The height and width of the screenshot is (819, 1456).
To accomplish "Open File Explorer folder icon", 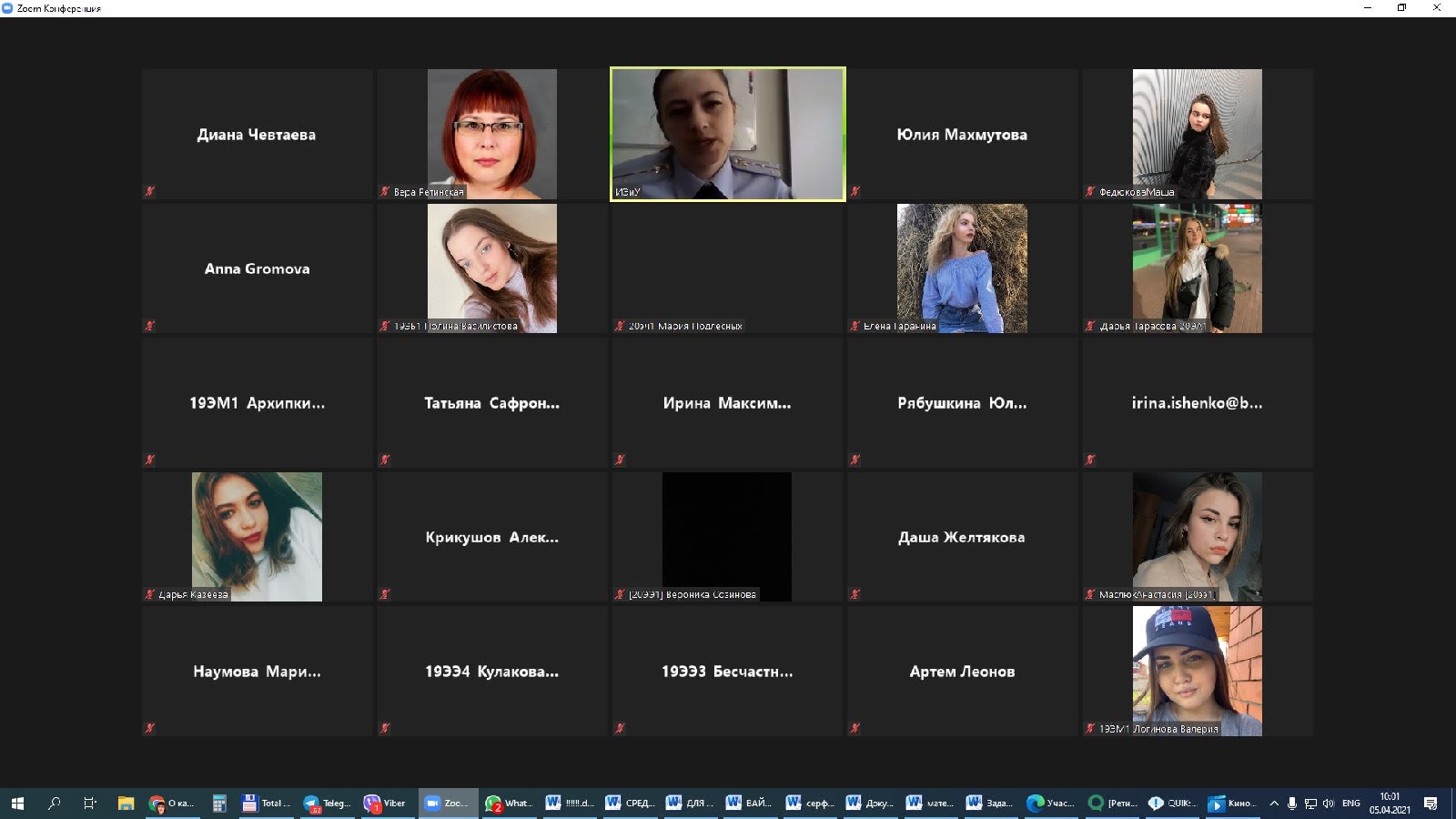I will 126,803.
